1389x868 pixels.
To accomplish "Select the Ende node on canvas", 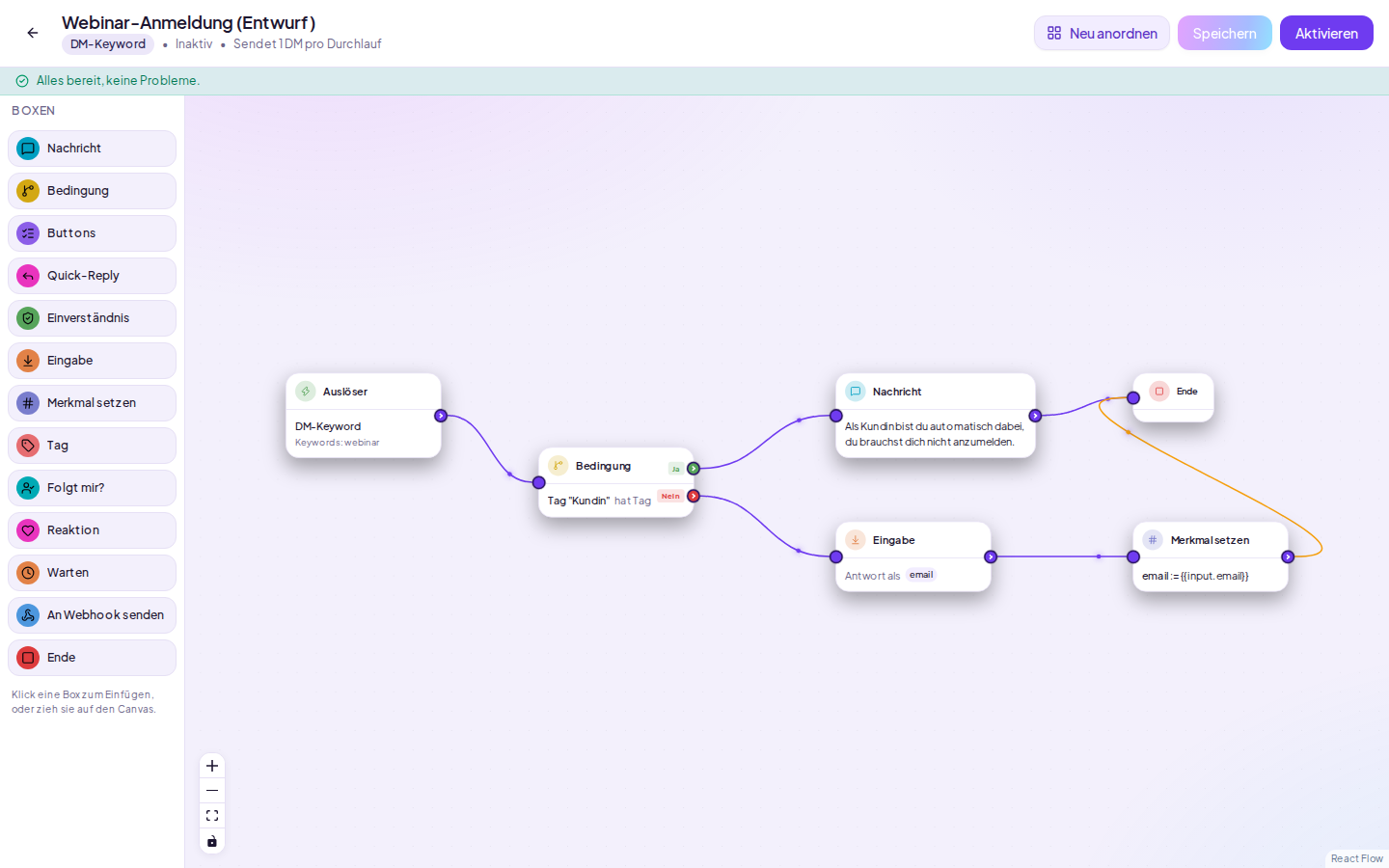I will point(1173,397).
